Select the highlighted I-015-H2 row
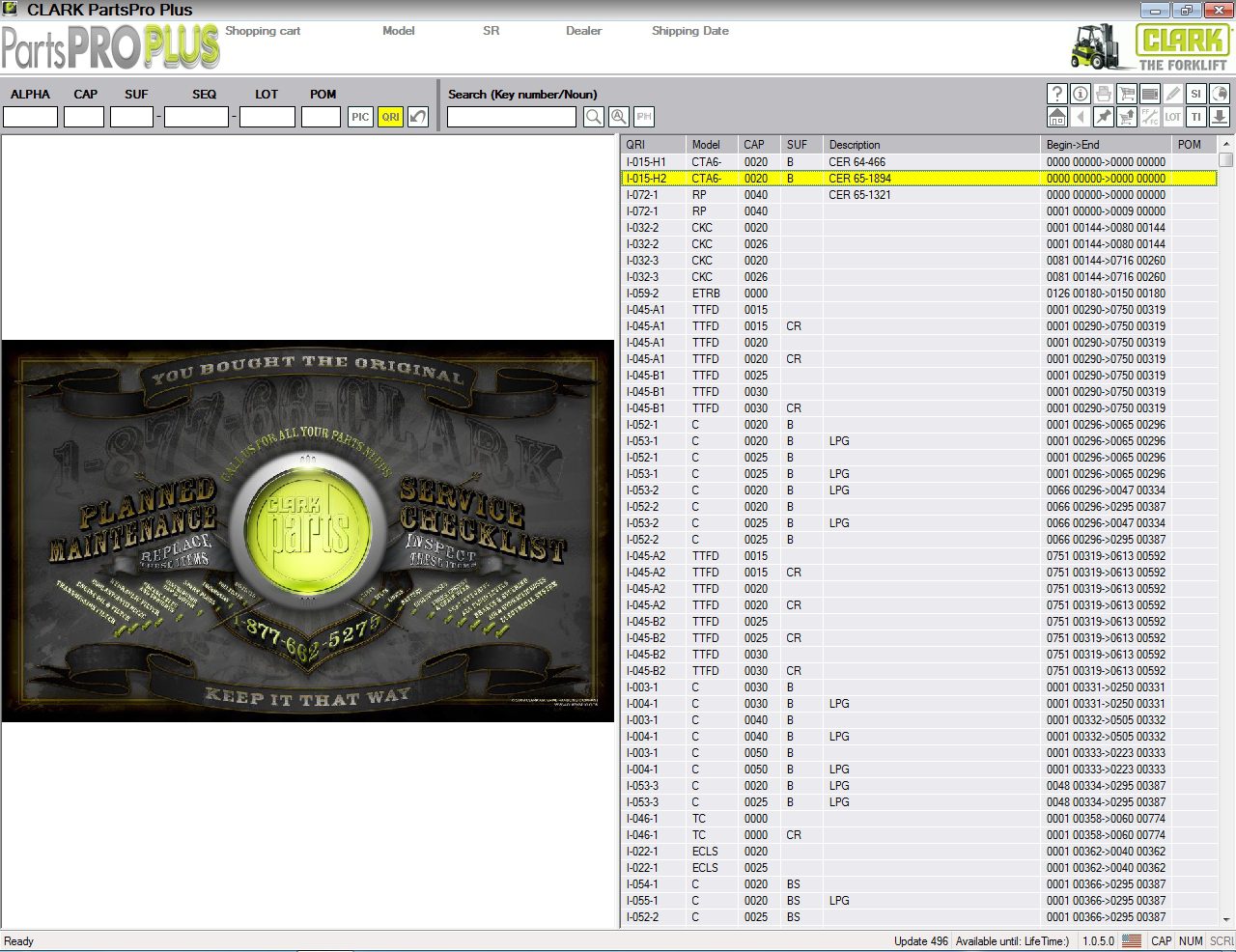1236x952 pixels. coord(918,179)
